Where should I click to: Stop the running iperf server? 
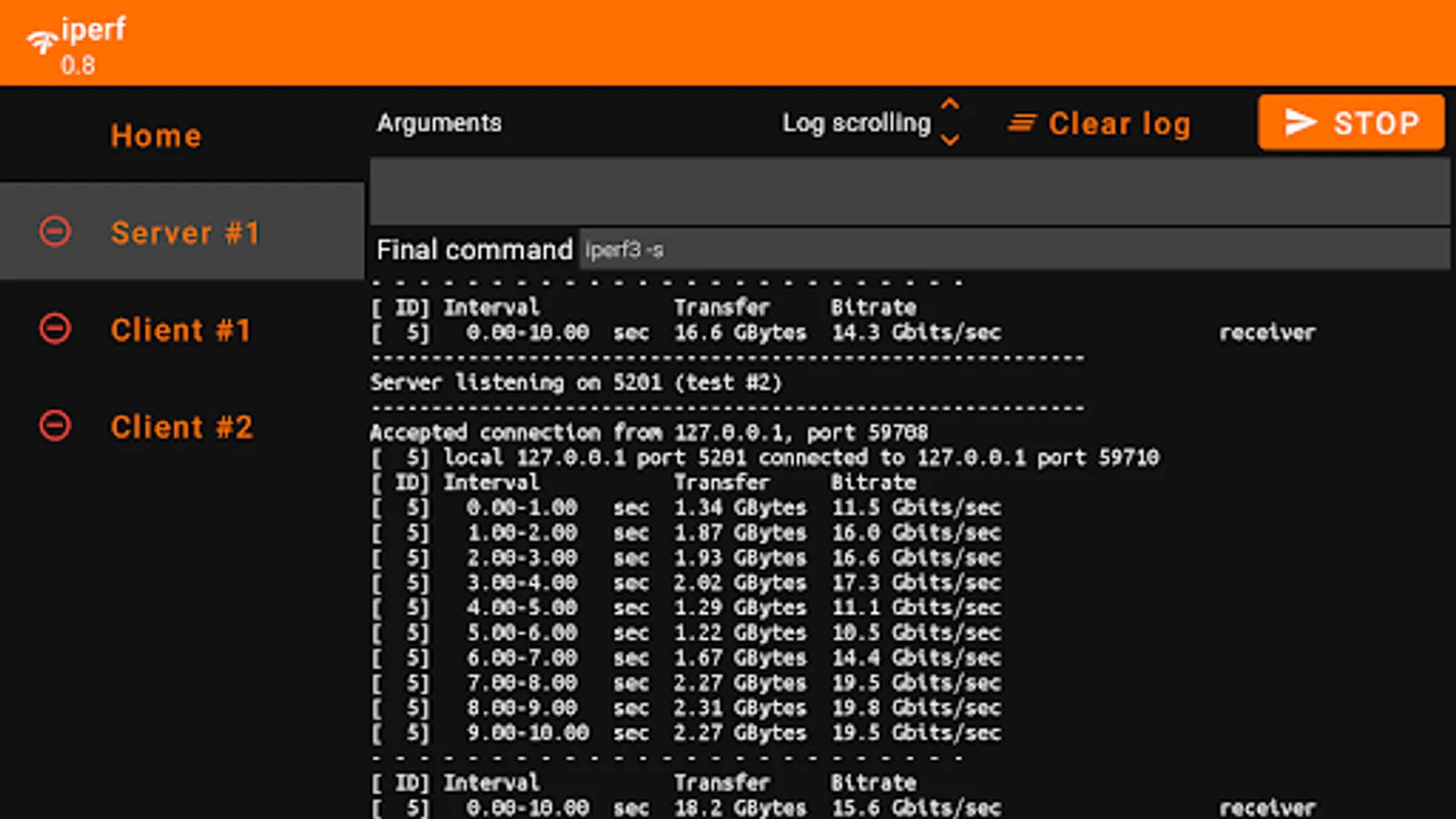click(x=1351, y=122)
